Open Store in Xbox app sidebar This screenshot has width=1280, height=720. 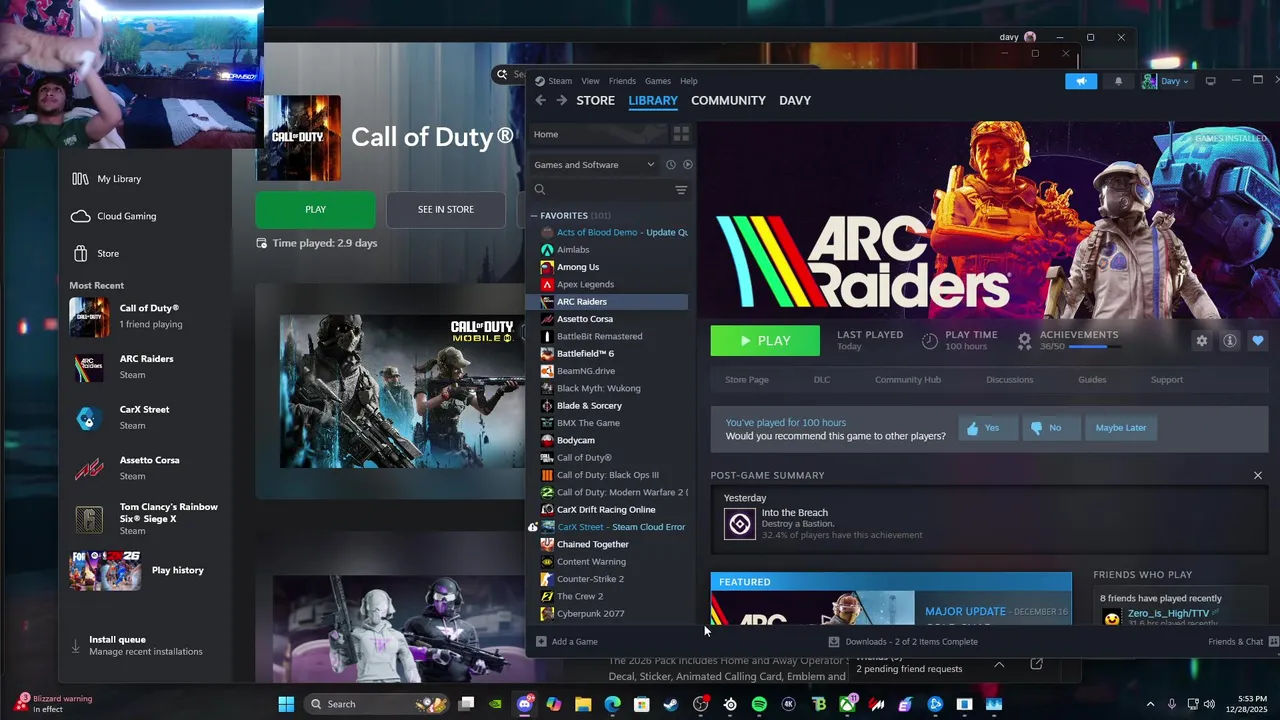108,253
